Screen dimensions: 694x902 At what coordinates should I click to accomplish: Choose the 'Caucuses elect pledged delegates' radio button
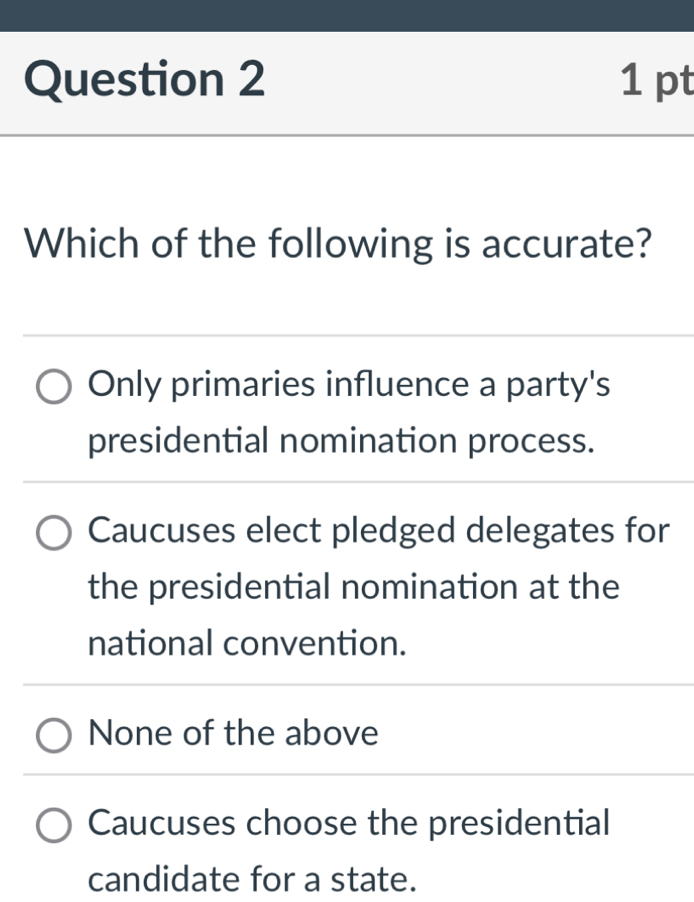pyautogui.click(x=54, y=533)
